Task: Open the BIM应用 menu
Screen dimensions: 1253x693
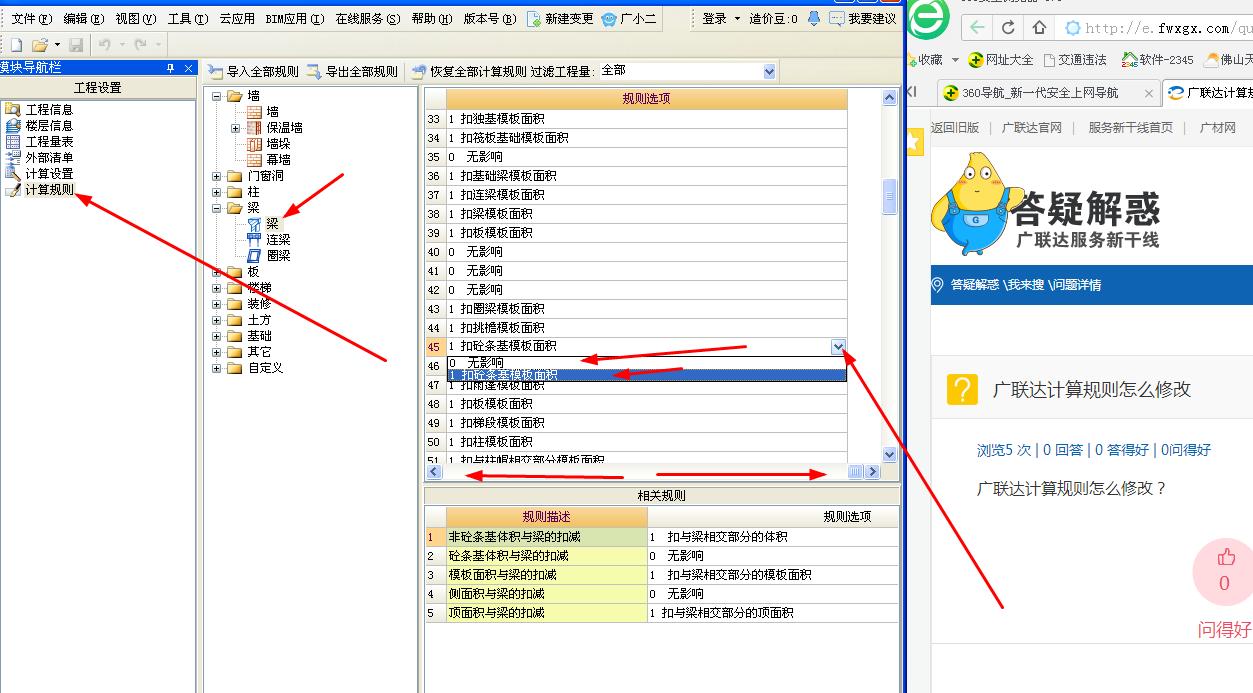Action: click(x=295, y=19)
